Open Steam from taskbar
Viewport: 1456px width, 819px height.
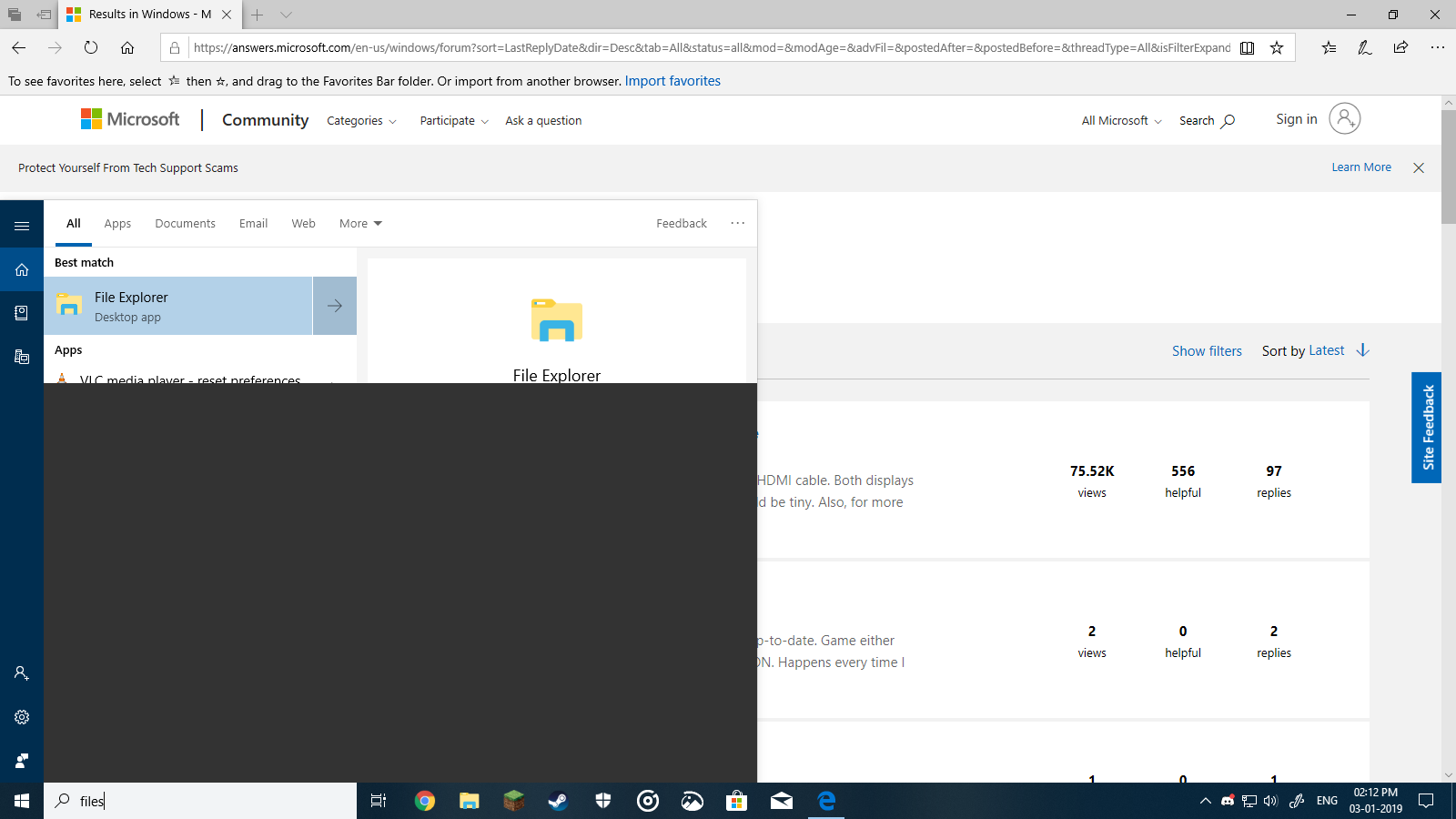click(x=558, y=801)
